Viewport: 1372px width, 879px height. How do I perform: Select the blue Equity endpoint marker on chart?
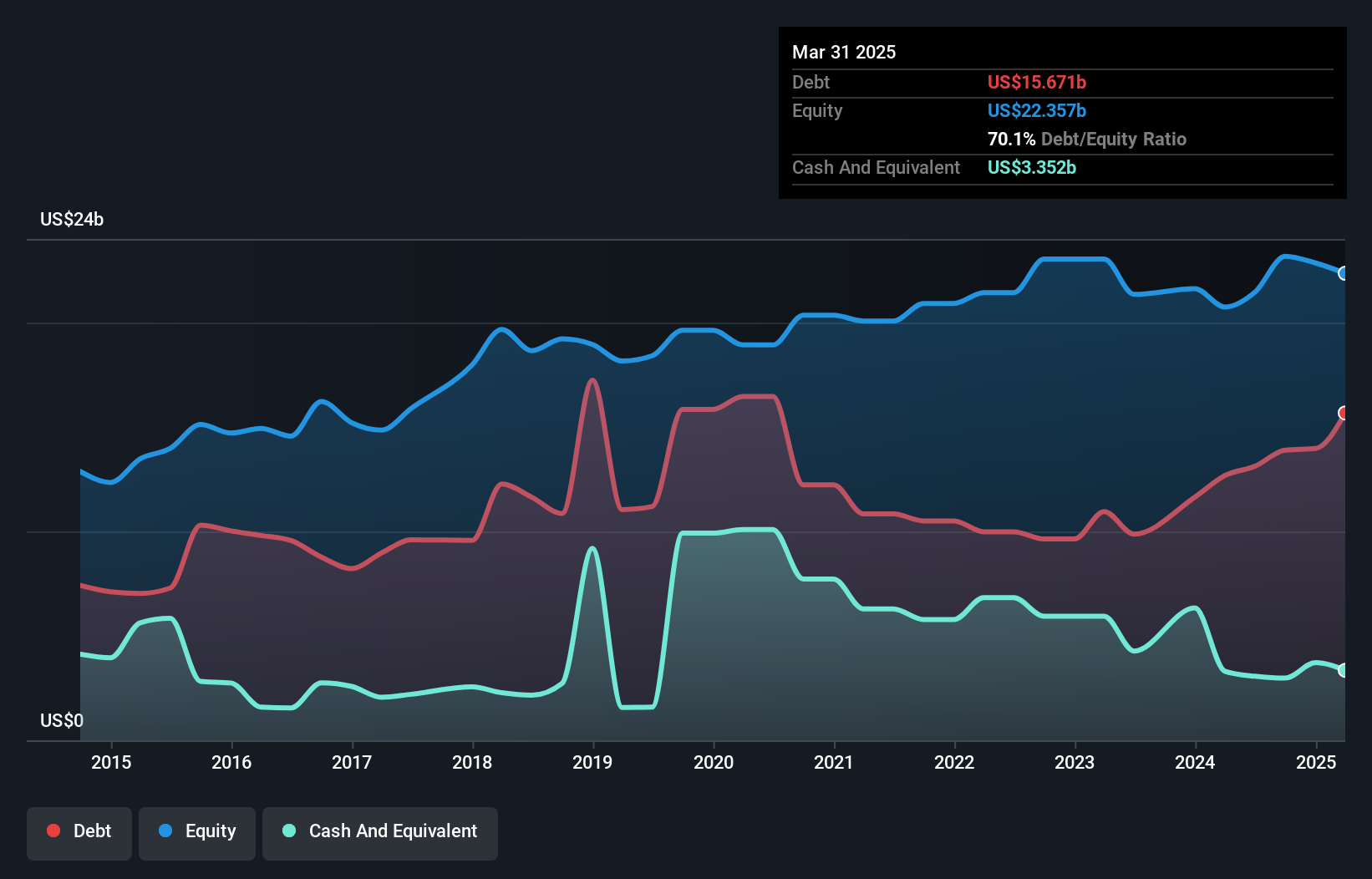point(1344,273)
